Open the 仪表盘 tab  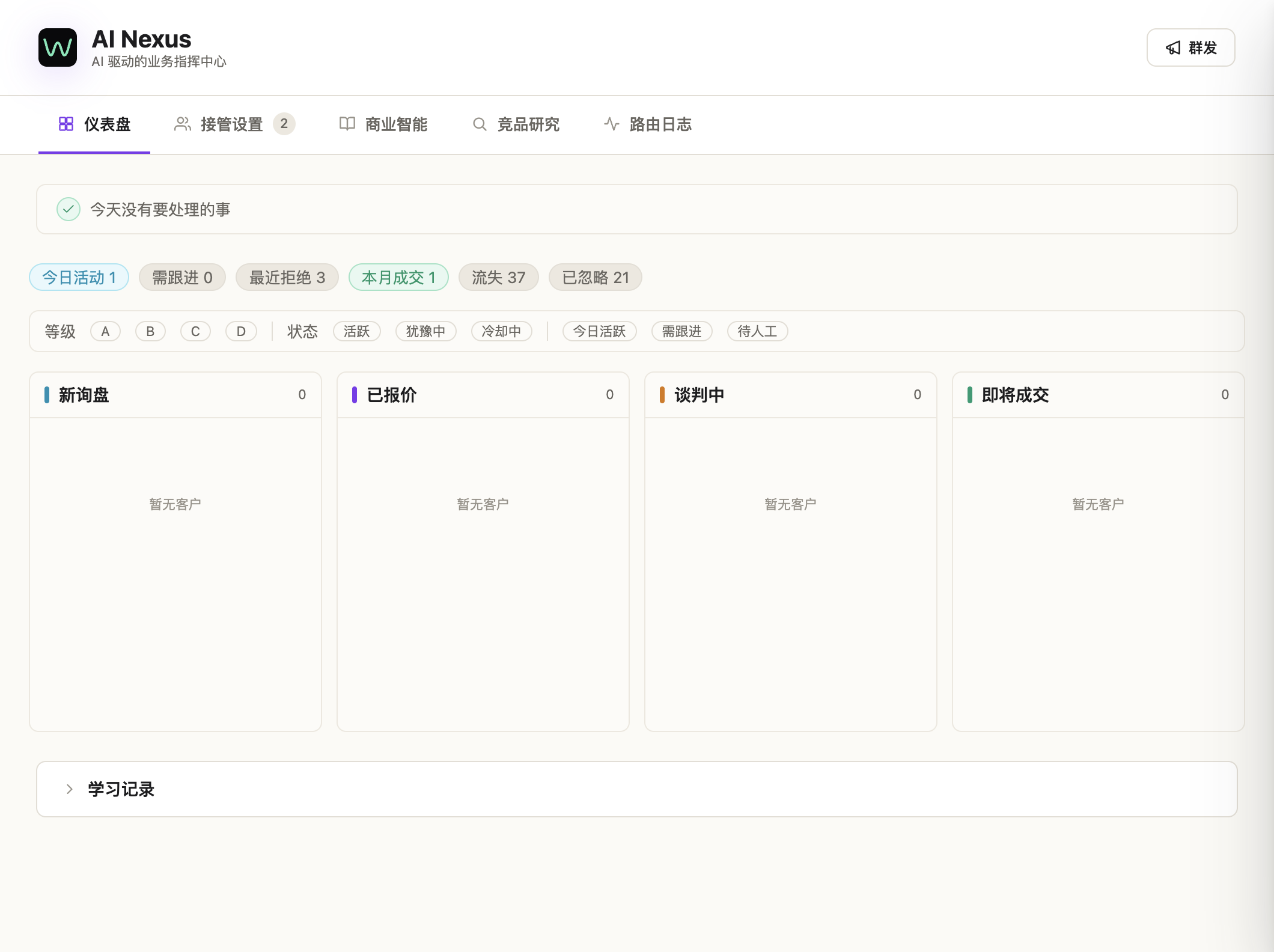click(x=94, y=124)
